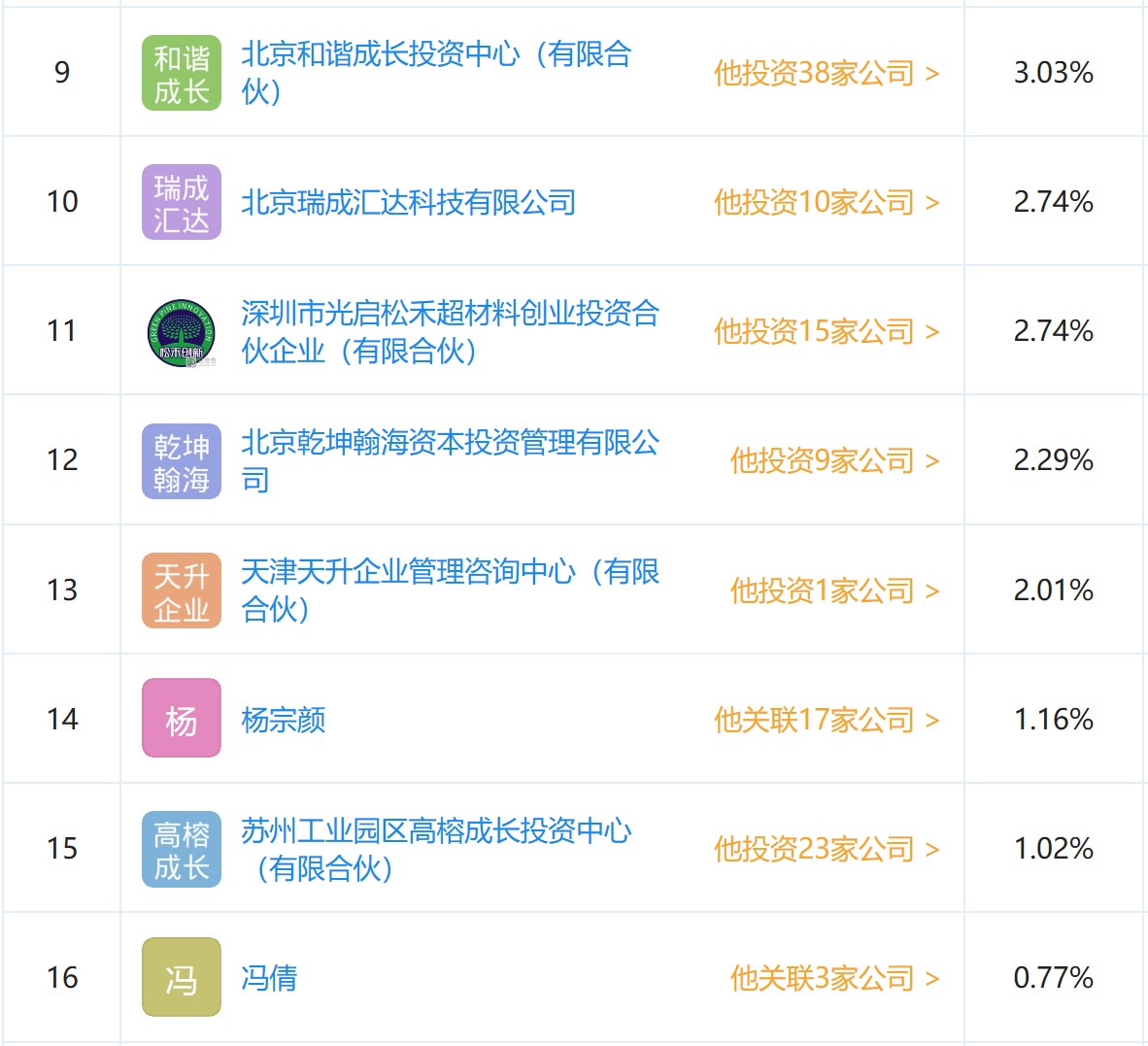Expand 他投资10家公司 list
Viewport: 1148px width, 1046px height.
(x=826, y=202)
